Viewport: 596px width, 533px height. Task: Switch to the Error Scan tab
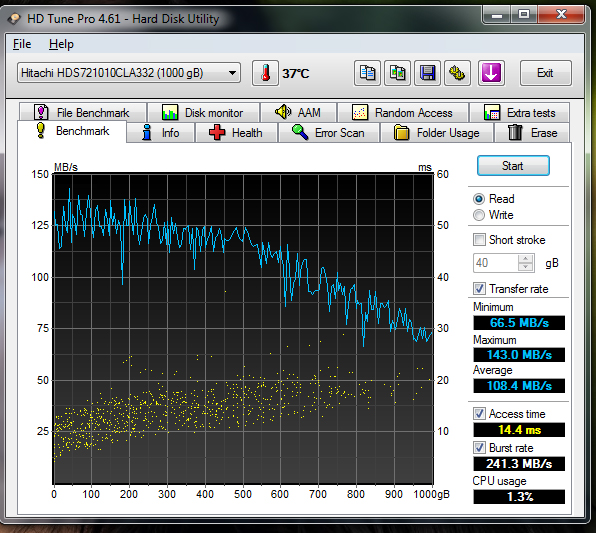(329, 133)
